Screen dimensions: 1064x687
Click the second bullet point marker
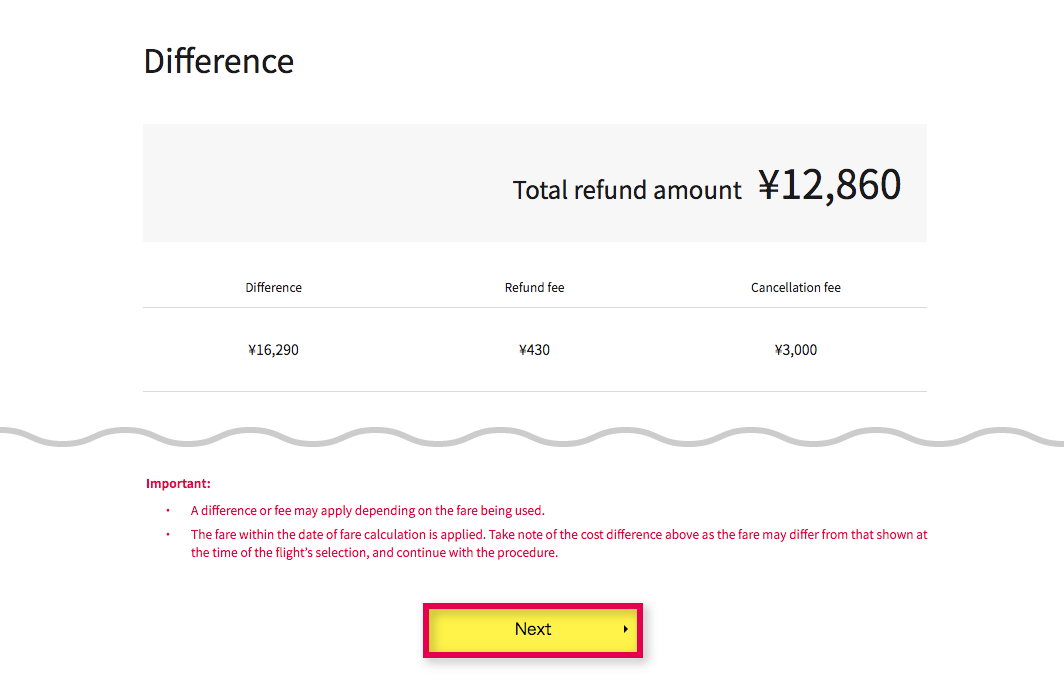click(168, 534)
